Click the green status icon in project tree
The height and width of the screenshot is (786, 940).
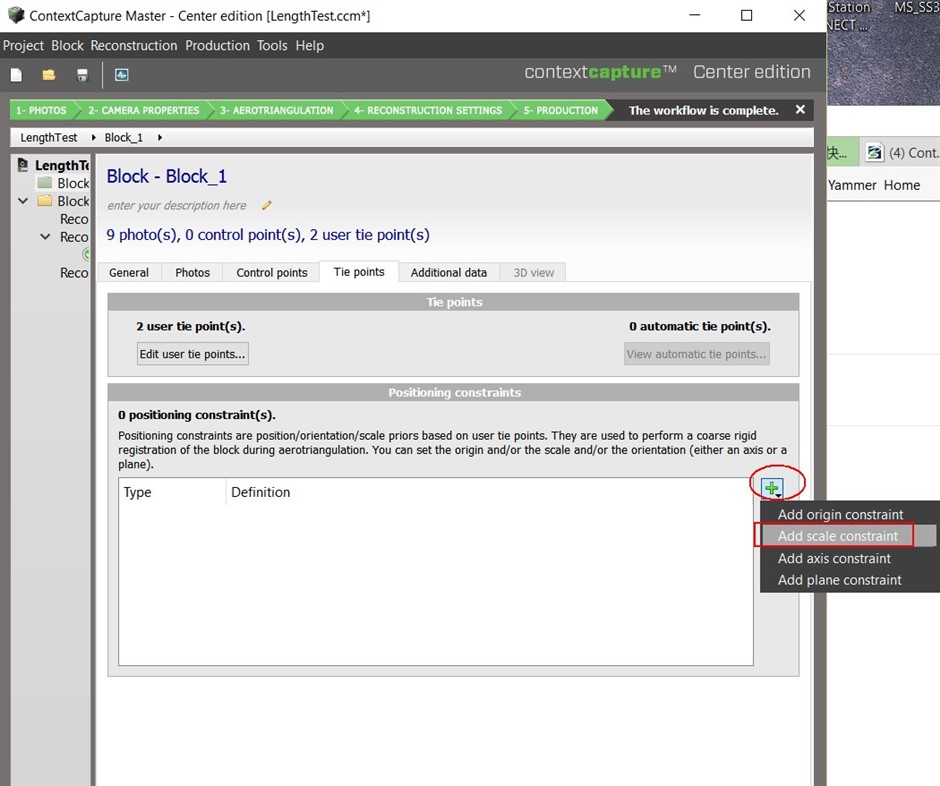coord(86,255)
